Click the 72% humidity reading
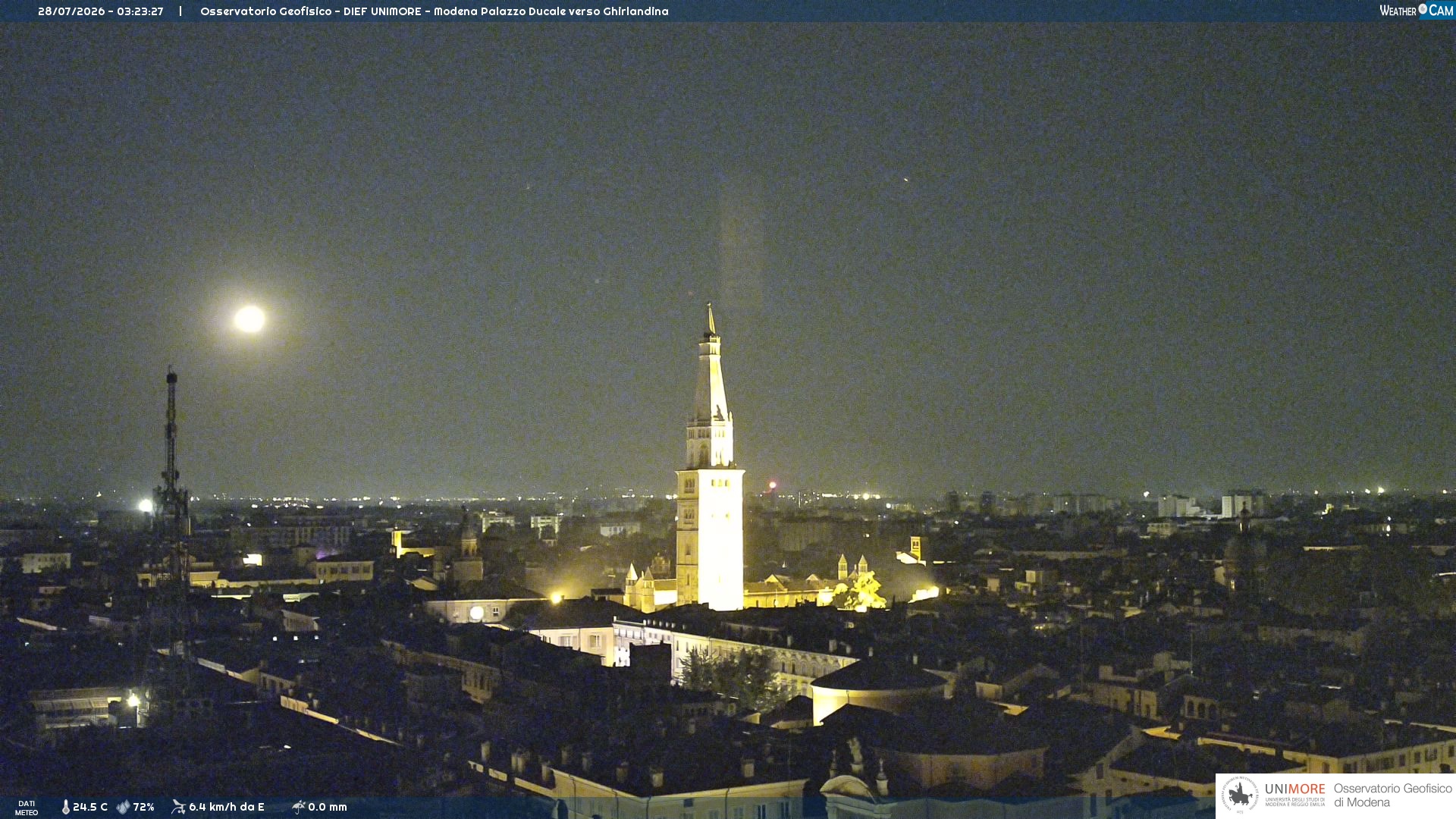Screen dimensions: 1456x819 coord(144,807)
